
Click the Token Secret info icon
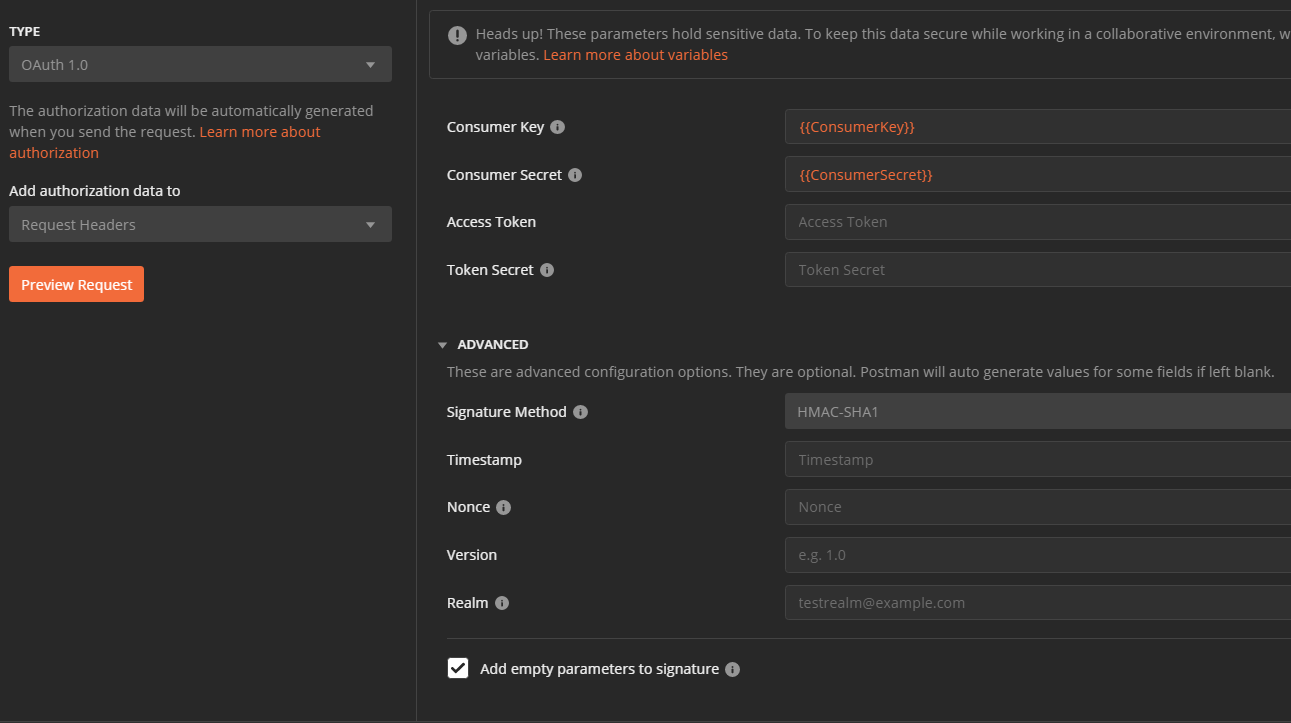tap(545, 269)
